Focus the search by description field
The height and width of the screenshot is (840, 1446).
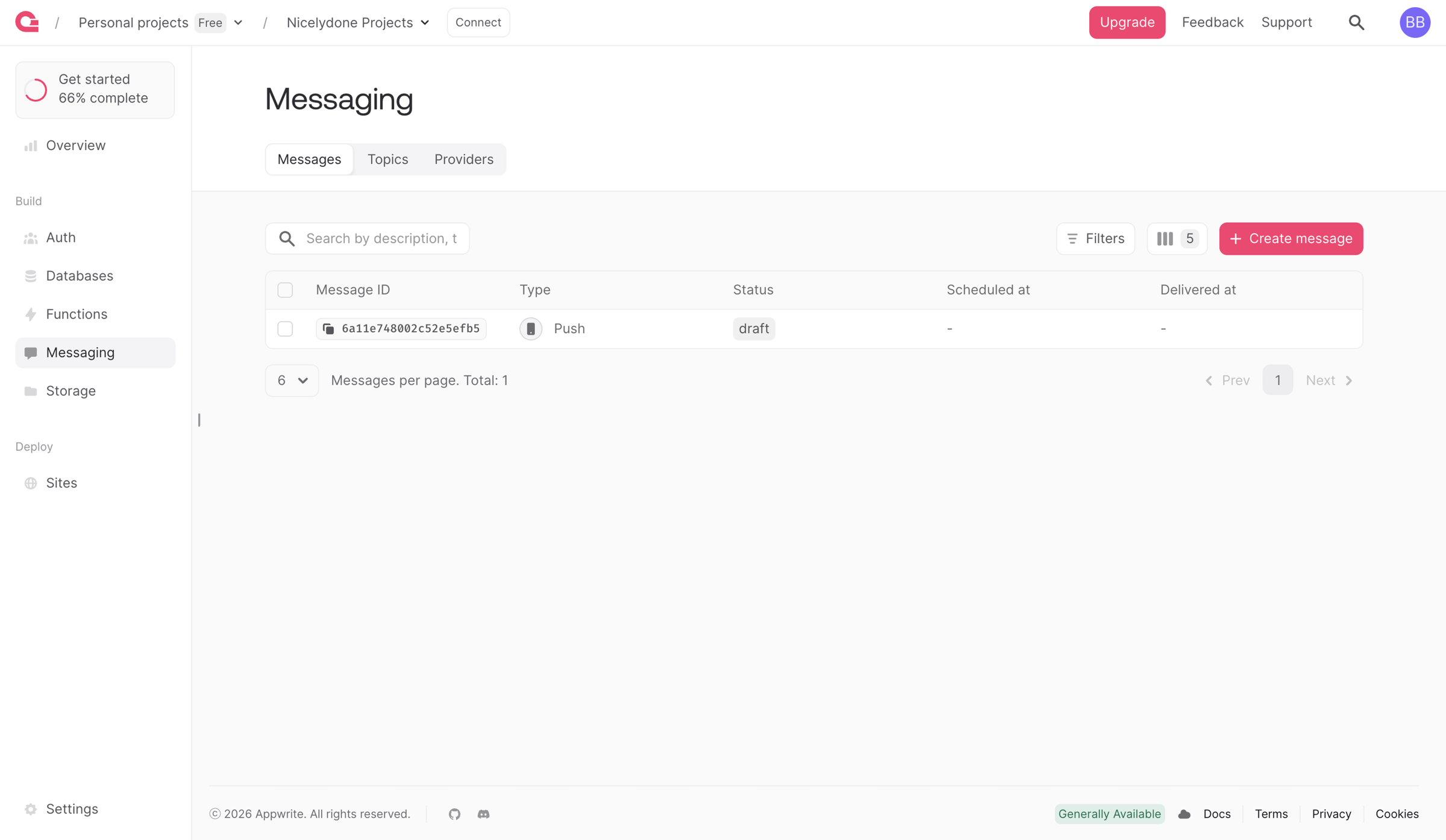pyautogui.click(x=368, y=238)
